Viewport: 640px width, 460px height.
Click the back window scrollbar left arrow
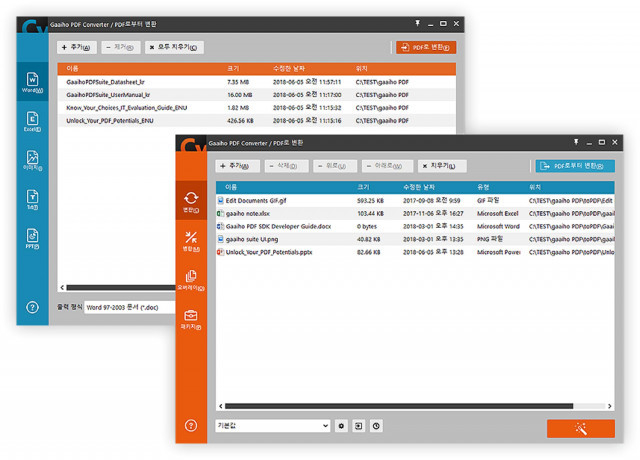(x=62, y=288)
